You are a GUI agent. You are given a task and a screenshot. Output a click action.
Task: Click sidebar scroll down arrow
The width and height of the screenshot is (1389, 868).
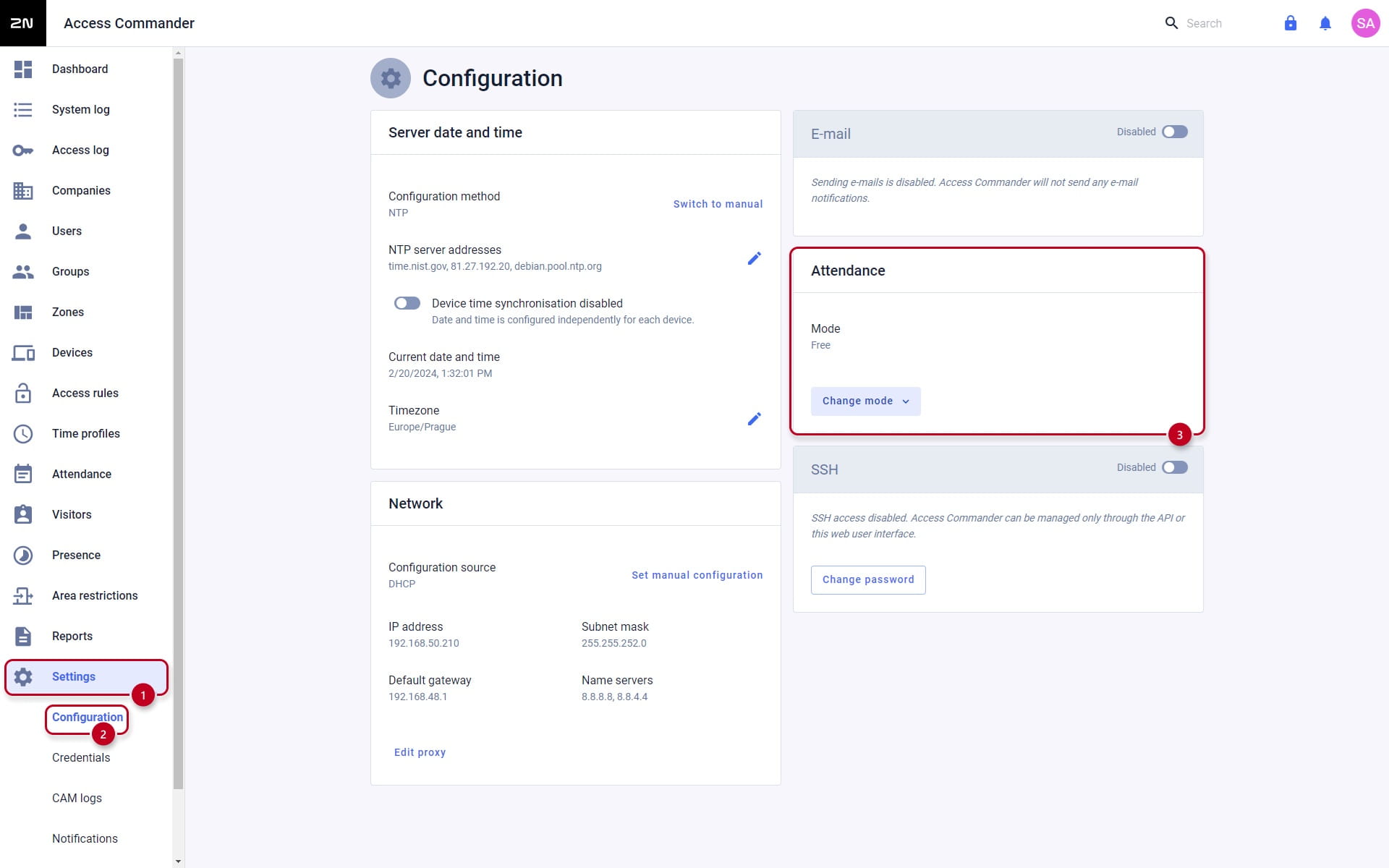point(178,861)
